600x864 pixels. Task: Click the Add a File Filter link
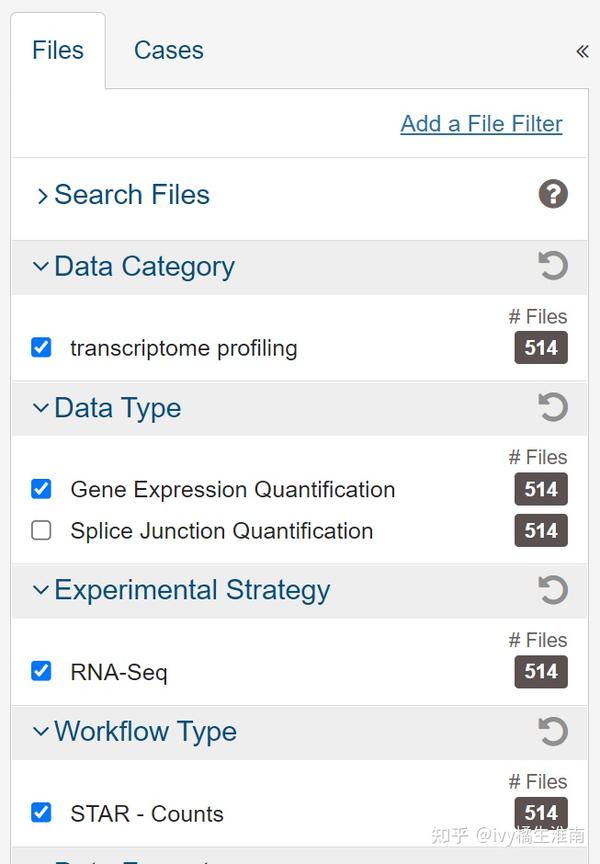481,124
